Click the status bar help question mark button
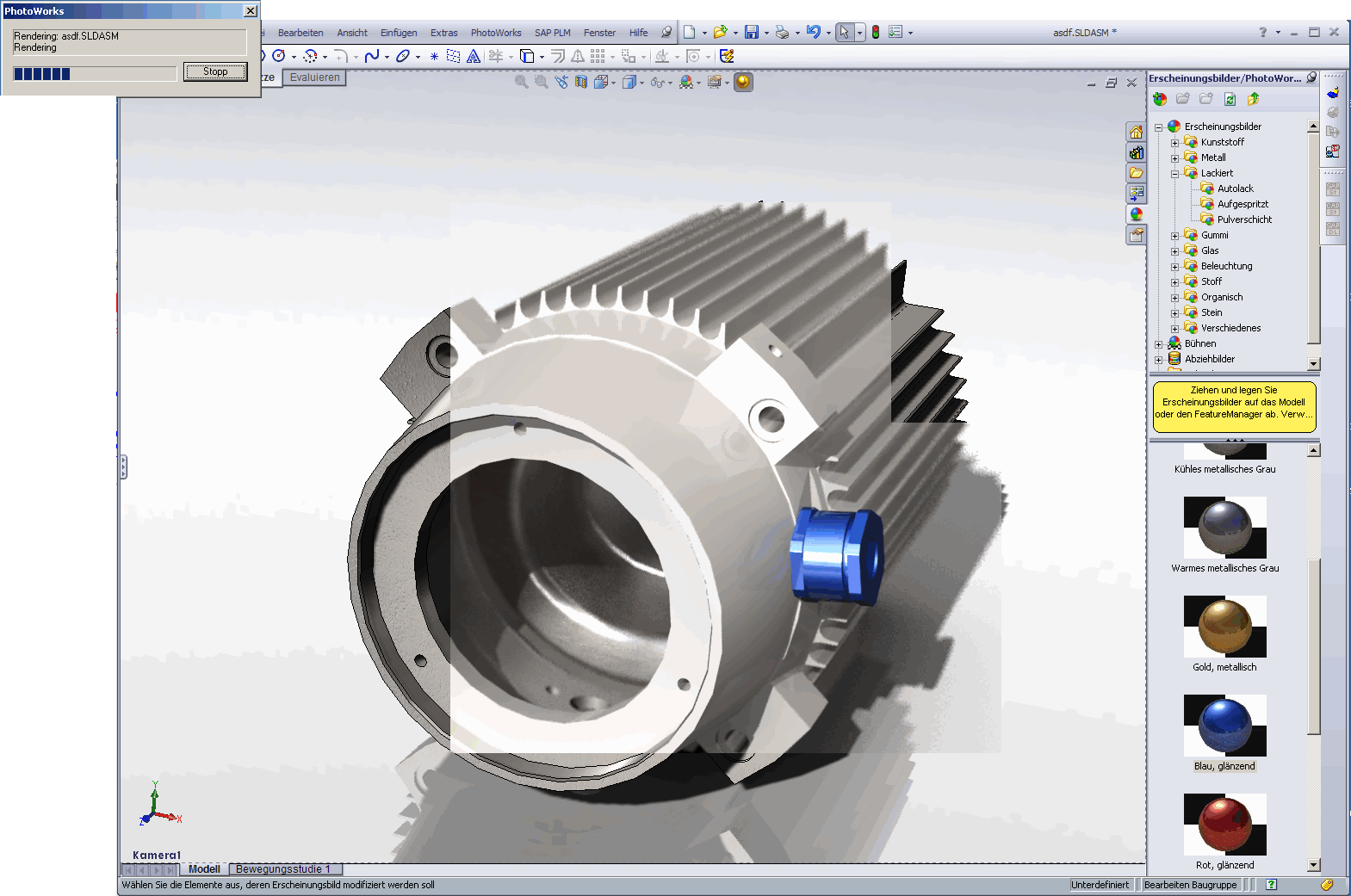Viewport: 1351px width, 896px height. point(1271,885)
